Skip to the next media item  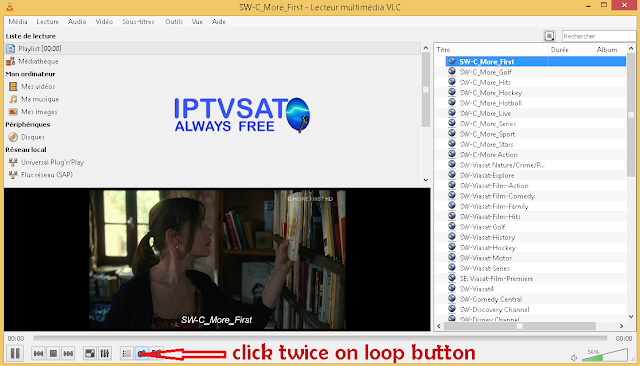(x=68, y=353)
